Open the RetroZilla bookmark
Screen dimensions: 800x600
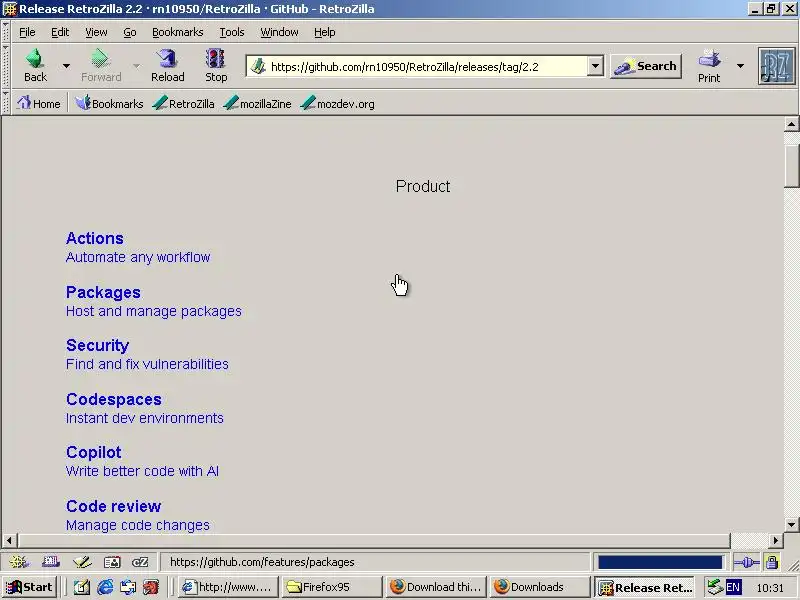click(183, 104)
